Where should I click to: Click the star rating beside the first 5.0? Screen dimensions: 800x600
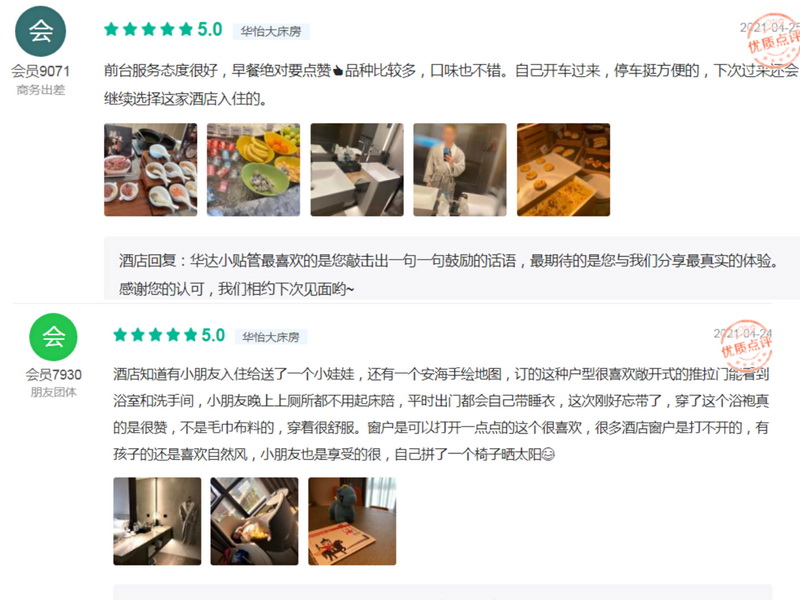point(148,29)
